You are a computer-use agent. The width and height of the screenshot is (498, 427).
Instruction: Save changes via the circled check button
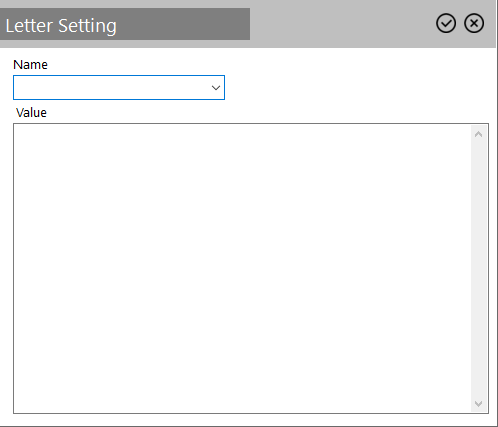click(x=446, y=24)
